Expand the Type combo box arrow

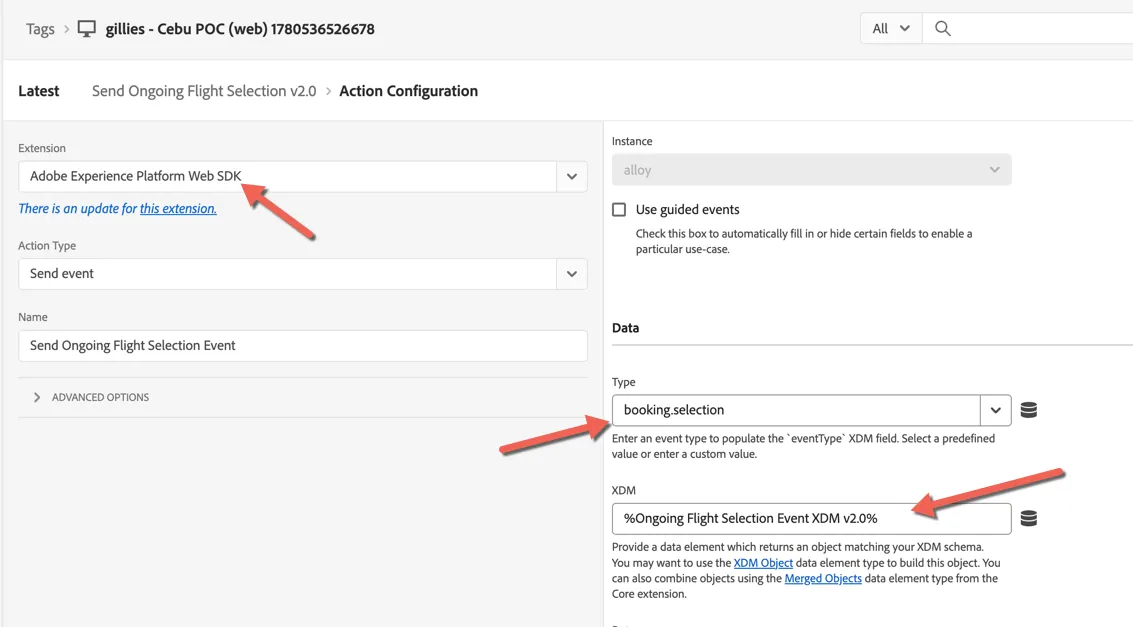[996, 410]
